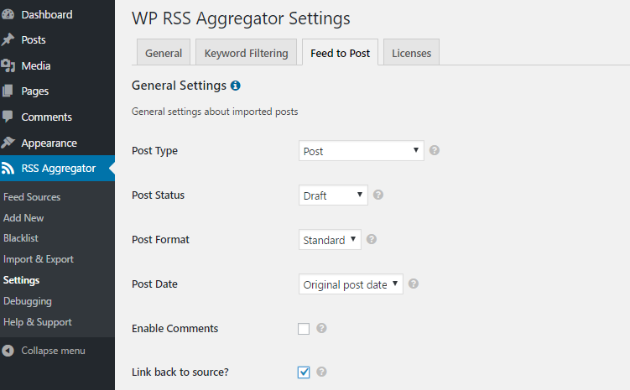This screenshot has width=630, height=390.
Task: Select the Feed to Post tab
Action: [x=340, y=53]
